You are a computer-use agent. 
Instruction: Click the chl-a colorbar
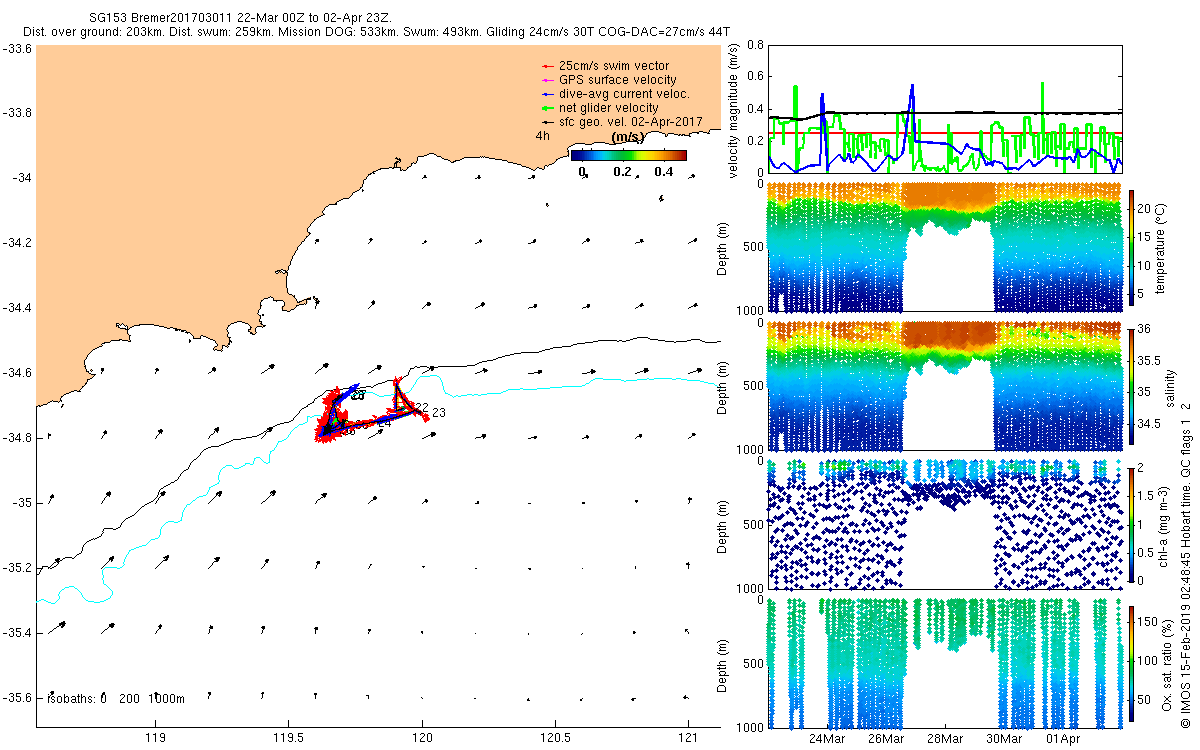coord(1131,524)
